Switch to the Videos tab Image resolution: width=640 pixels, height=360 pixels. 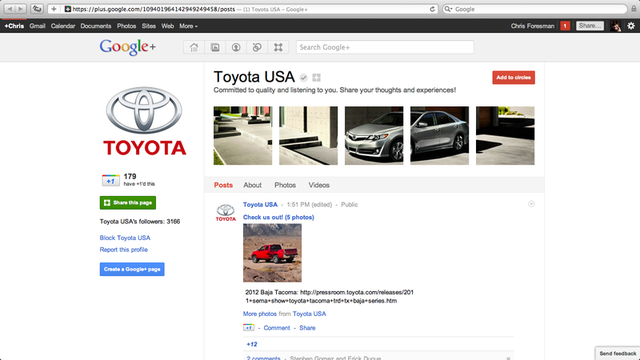(319, 185)
